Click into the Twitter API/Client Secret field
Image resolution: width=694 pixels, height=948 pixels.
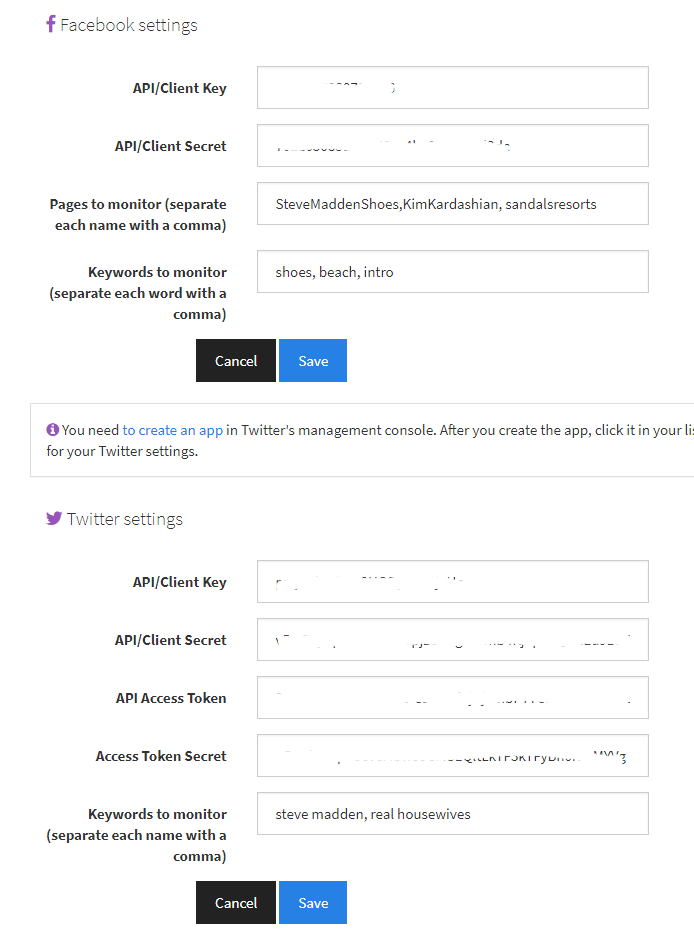pyautogui.click(x=452, y=640)
